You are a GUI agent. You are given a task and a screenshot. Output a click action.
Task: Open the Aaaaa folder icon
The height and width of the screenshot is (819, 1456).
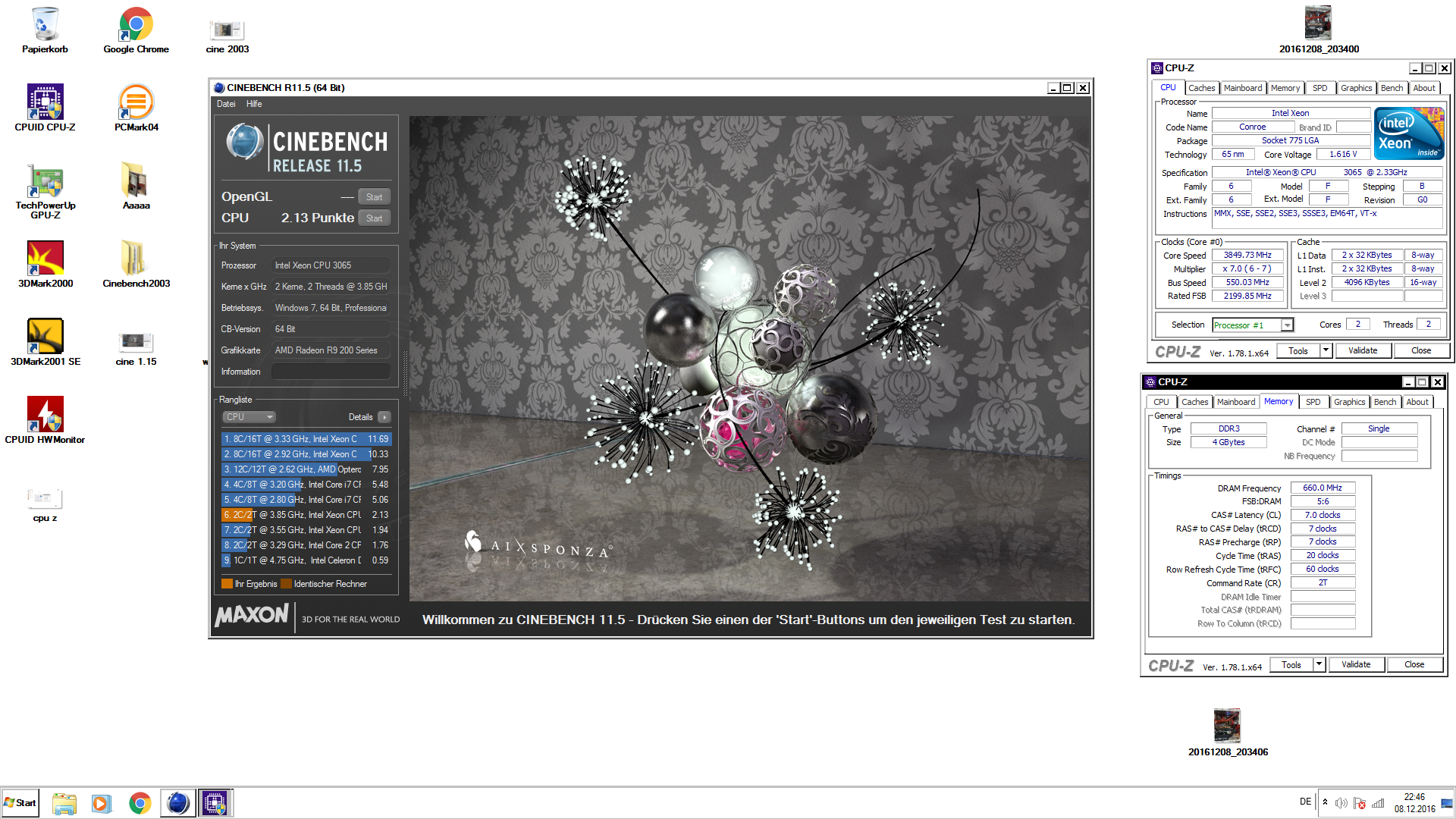pos(136,186)
